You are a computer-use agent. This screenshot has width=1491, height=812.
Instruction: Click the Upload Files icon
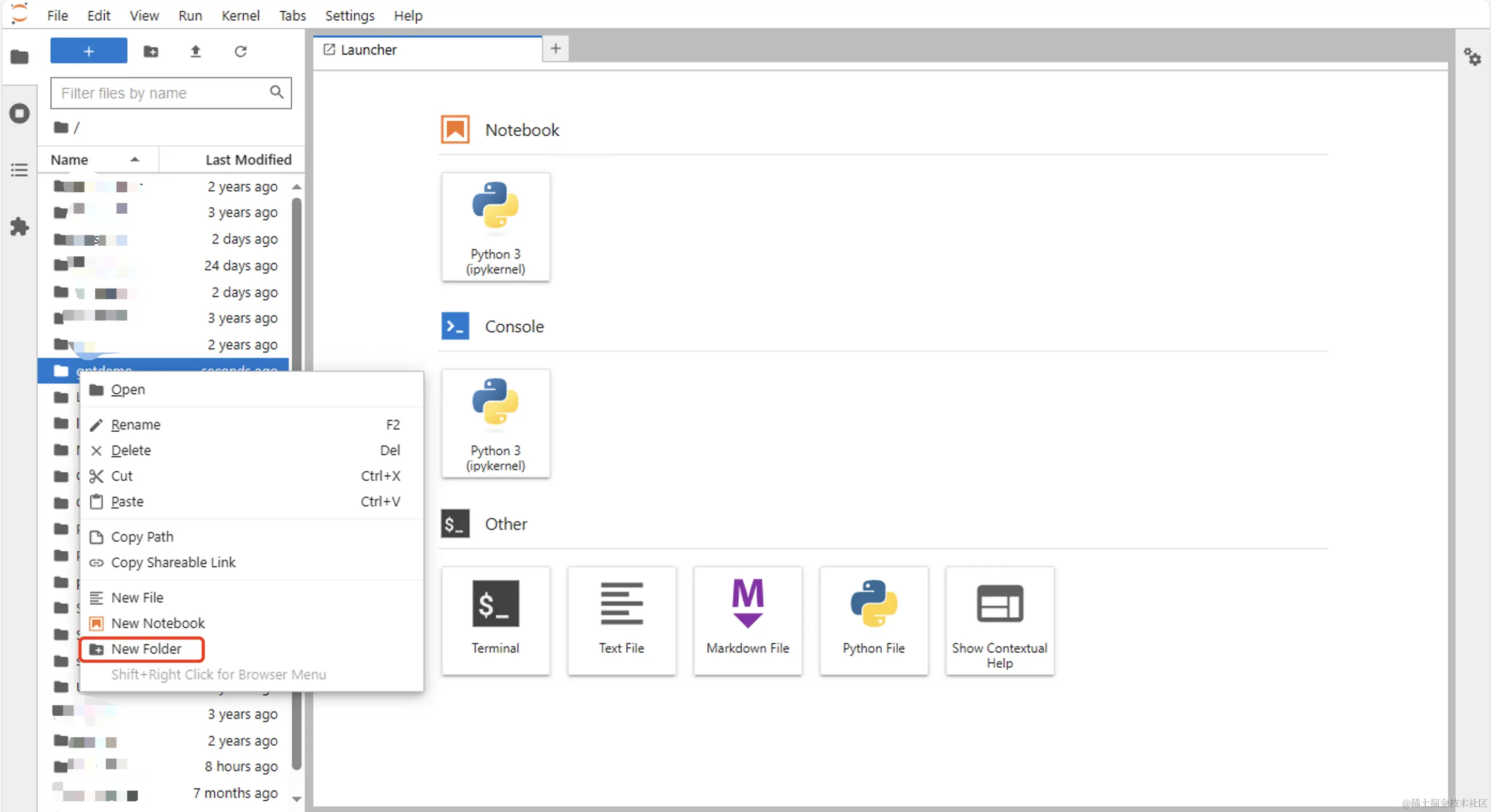[x=196, y=51]
